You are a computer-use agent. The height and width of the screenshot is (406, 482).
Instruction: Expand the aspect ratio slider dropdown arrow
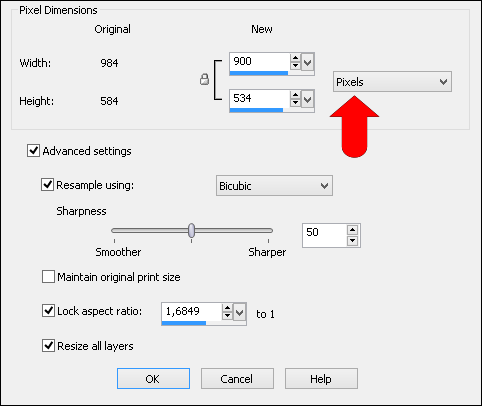pyautogui.click(x=240, y=312)
